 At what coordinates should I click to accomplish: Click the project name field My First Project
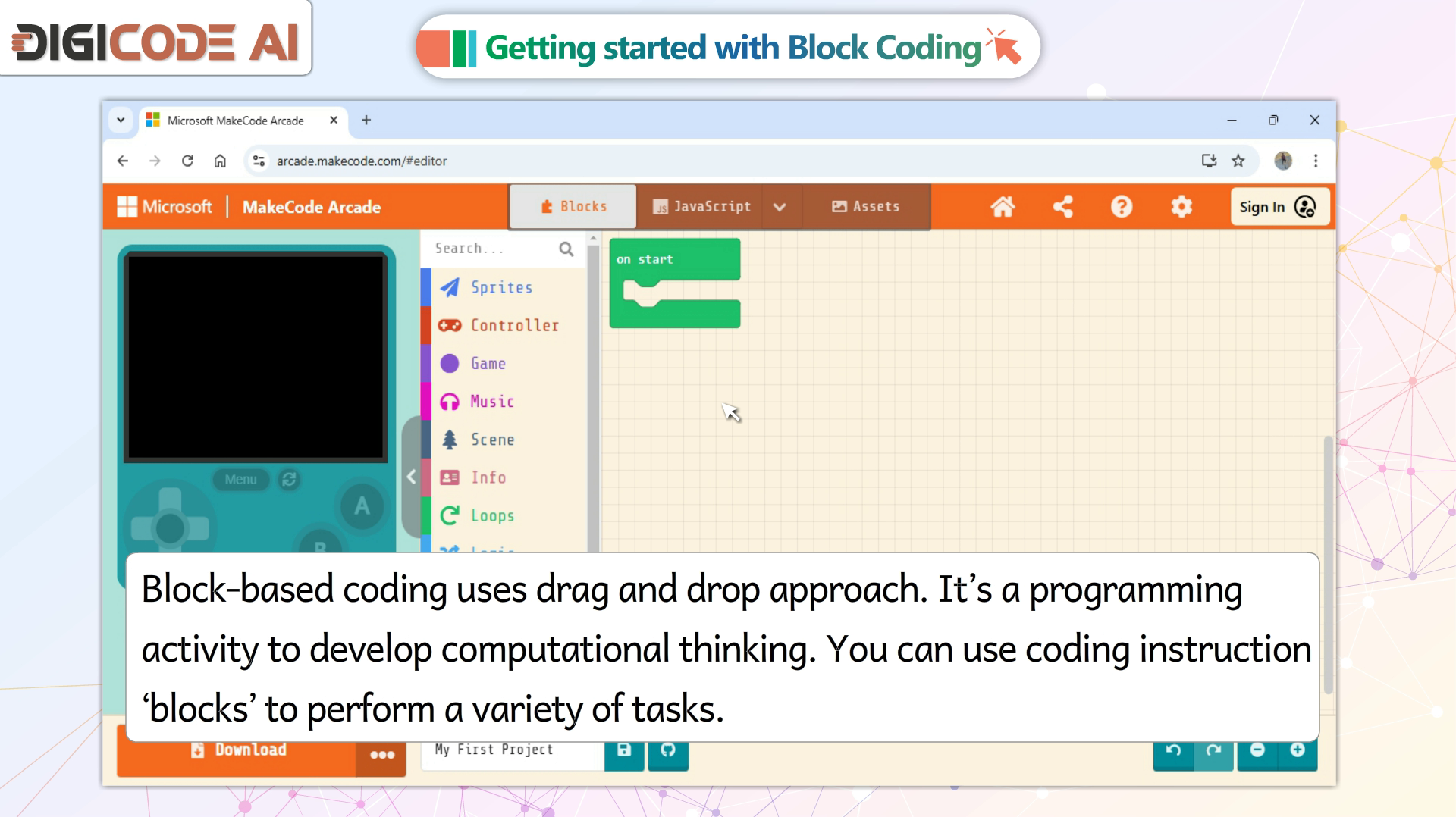(513, 750)
